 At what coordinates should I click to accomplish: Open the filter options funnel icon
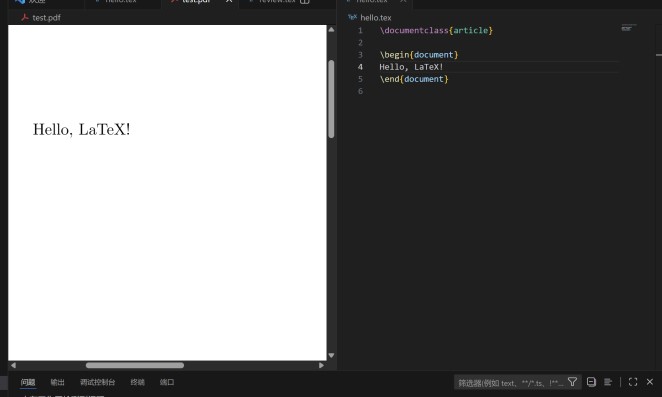click(572, 382)
